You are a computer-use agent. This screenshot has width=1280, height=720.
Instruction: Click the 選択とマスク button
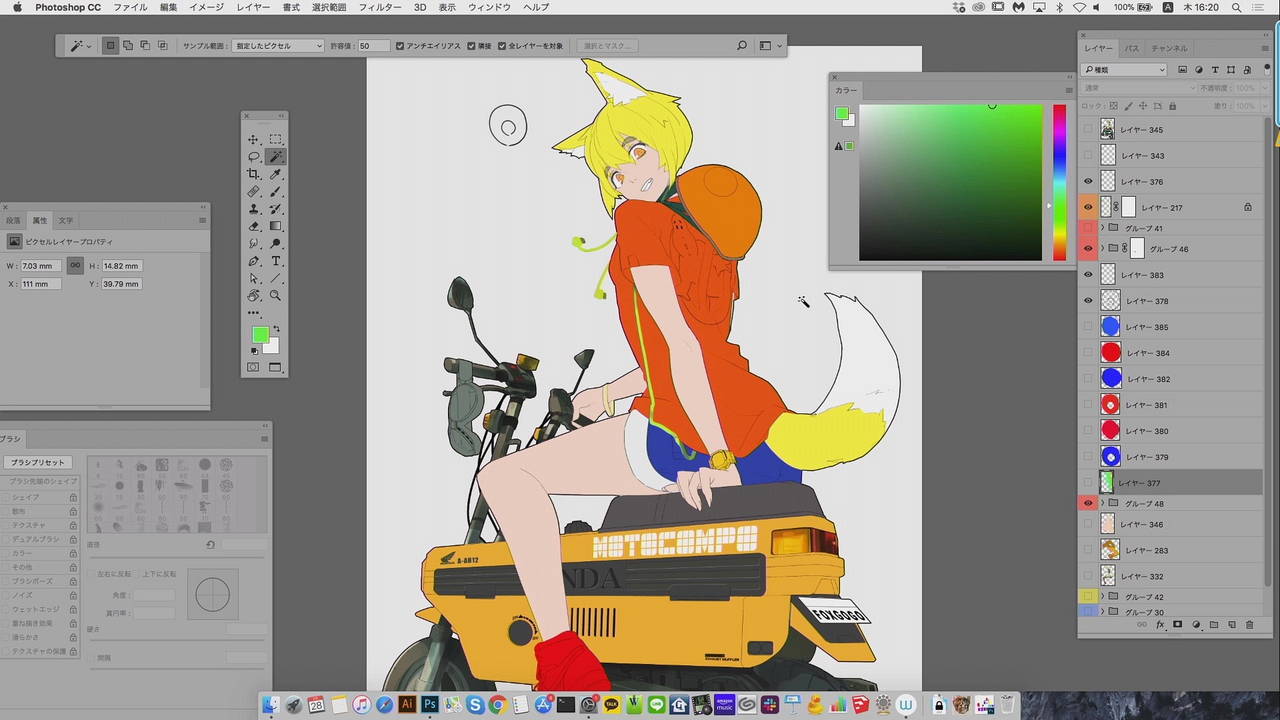point(608,46)
